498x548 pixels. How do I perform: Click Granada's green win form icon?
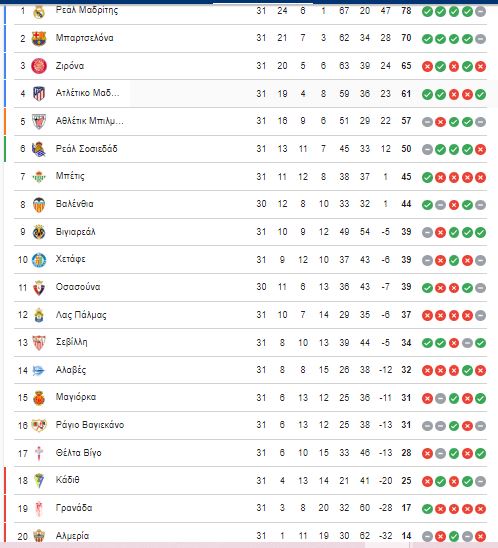pos(427,509)
